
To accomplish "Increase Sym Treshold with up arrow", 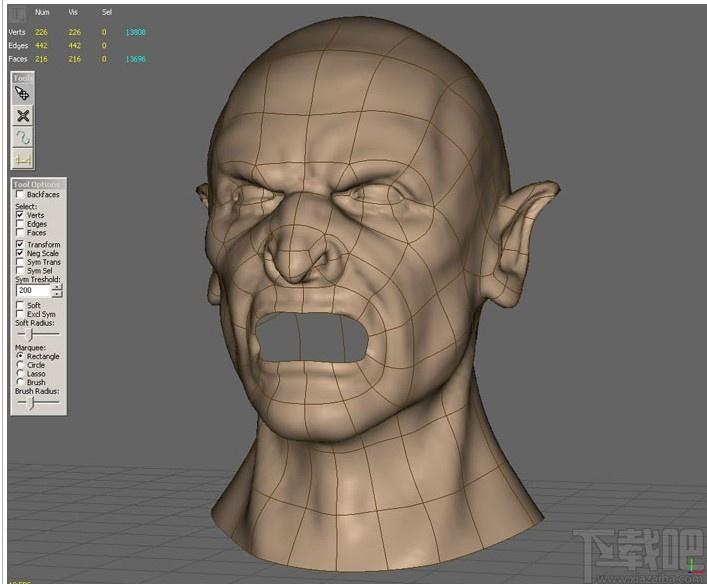I will (x=57, y=287).
